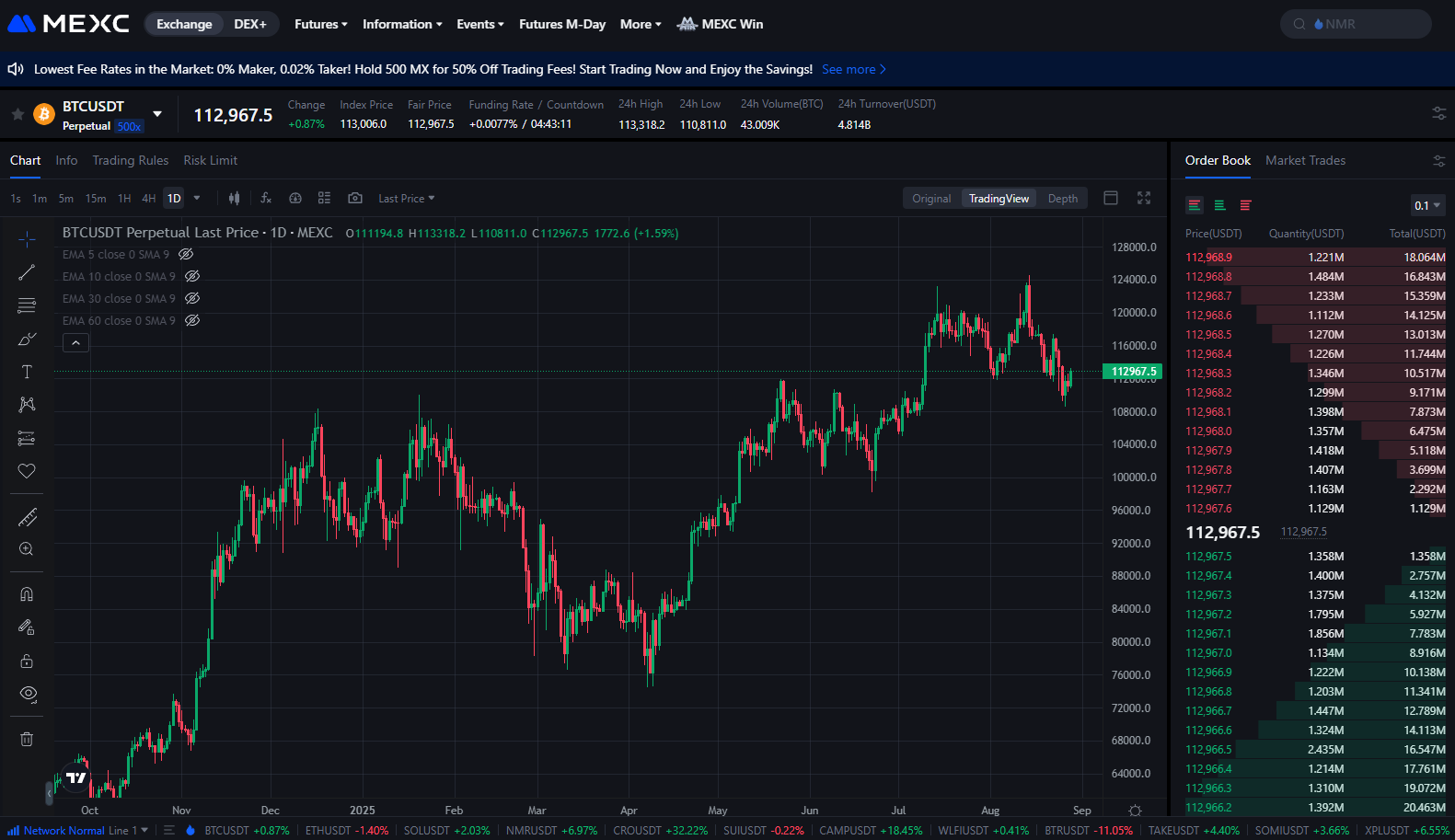Open the Last Price dropdown

click(406, 198)
